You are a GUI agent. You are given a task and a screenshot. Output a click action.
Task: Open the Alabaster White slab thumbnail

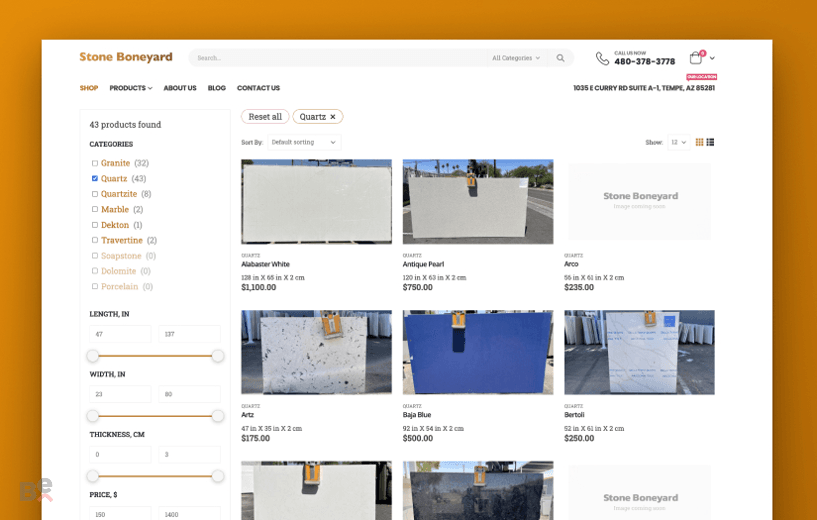click(x=316, y=202)
